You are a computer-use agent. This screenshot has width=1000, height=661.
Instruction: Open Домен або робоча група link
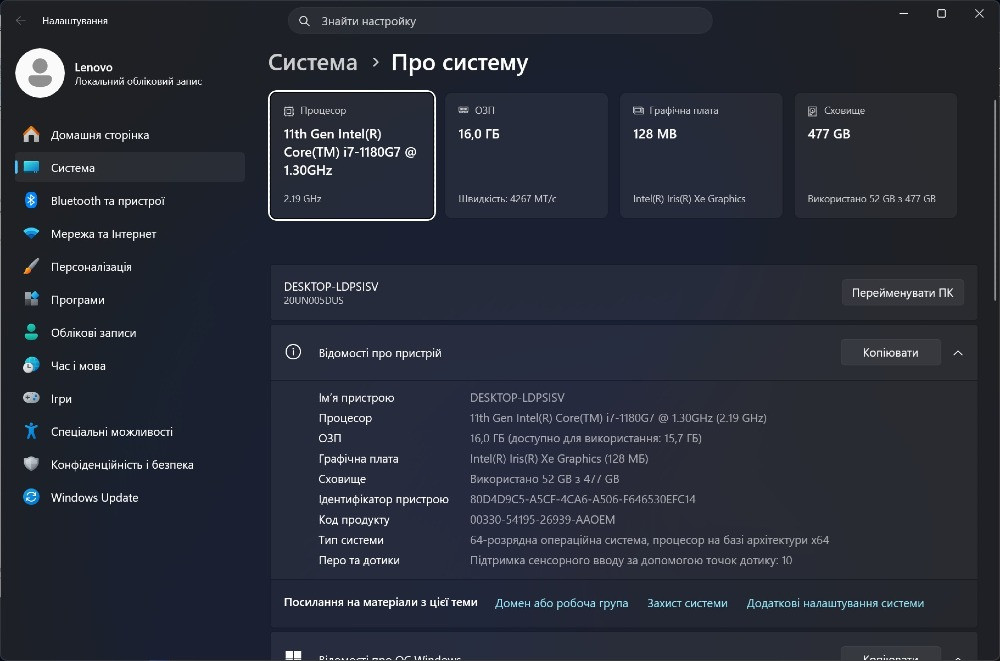tap(562, 603)
